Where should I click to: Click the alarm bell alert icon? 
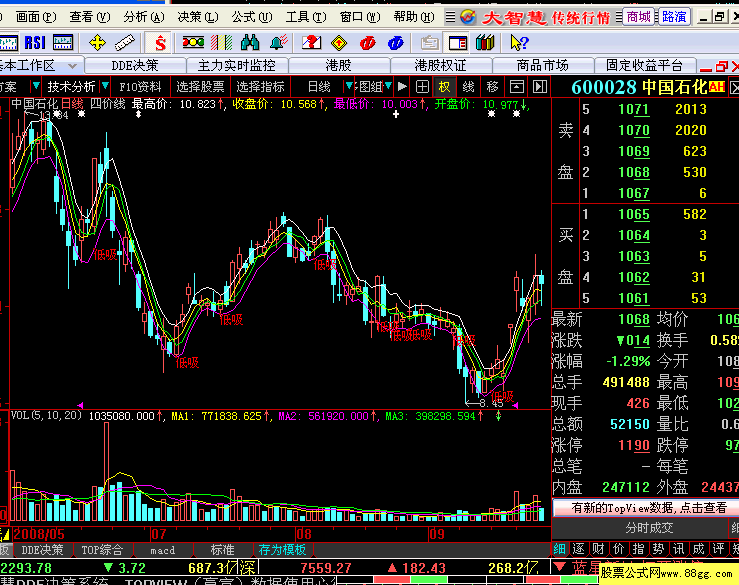point(279,43)
